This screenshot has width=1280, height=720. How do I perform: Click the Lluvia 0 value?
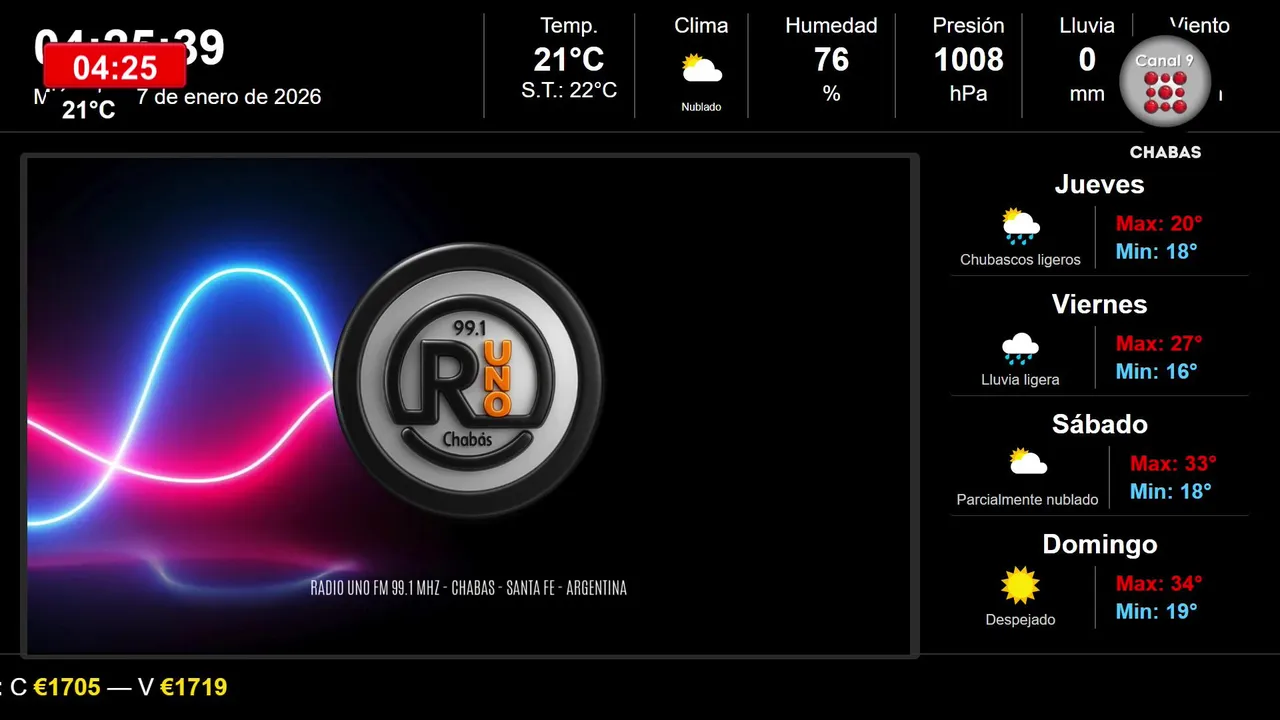pyautogui.click(x=1087, y=60)
